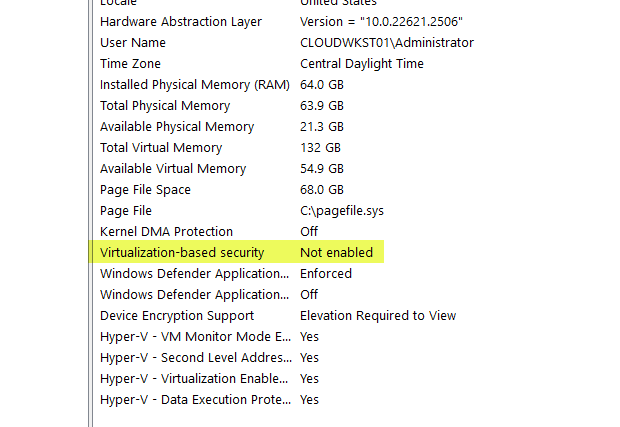
Task: Click "Elevation Required to View" value
Action: (x=378, y=316)
